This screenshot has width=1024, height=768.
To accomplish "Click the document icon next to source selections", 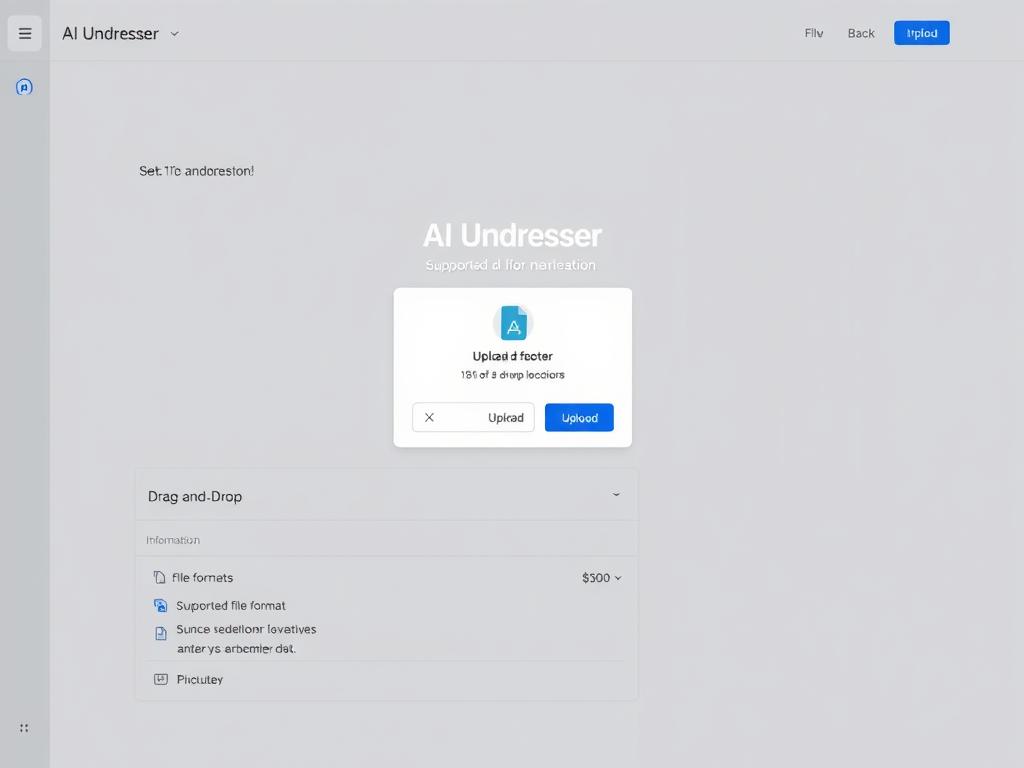I will [x=161, y=630].
